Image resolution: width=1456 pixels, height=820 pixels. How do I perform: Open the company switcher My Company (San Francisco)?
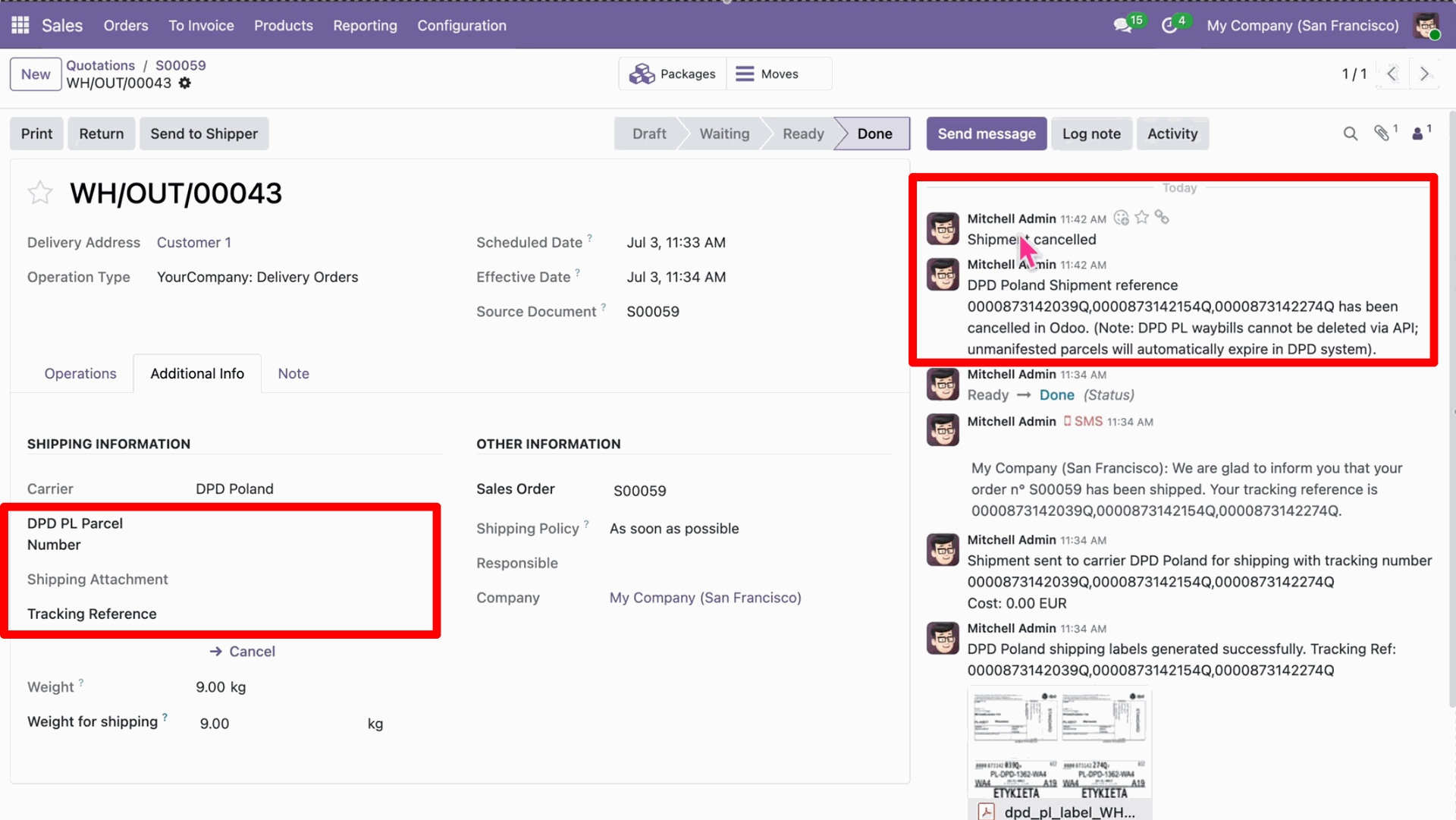1303,25
